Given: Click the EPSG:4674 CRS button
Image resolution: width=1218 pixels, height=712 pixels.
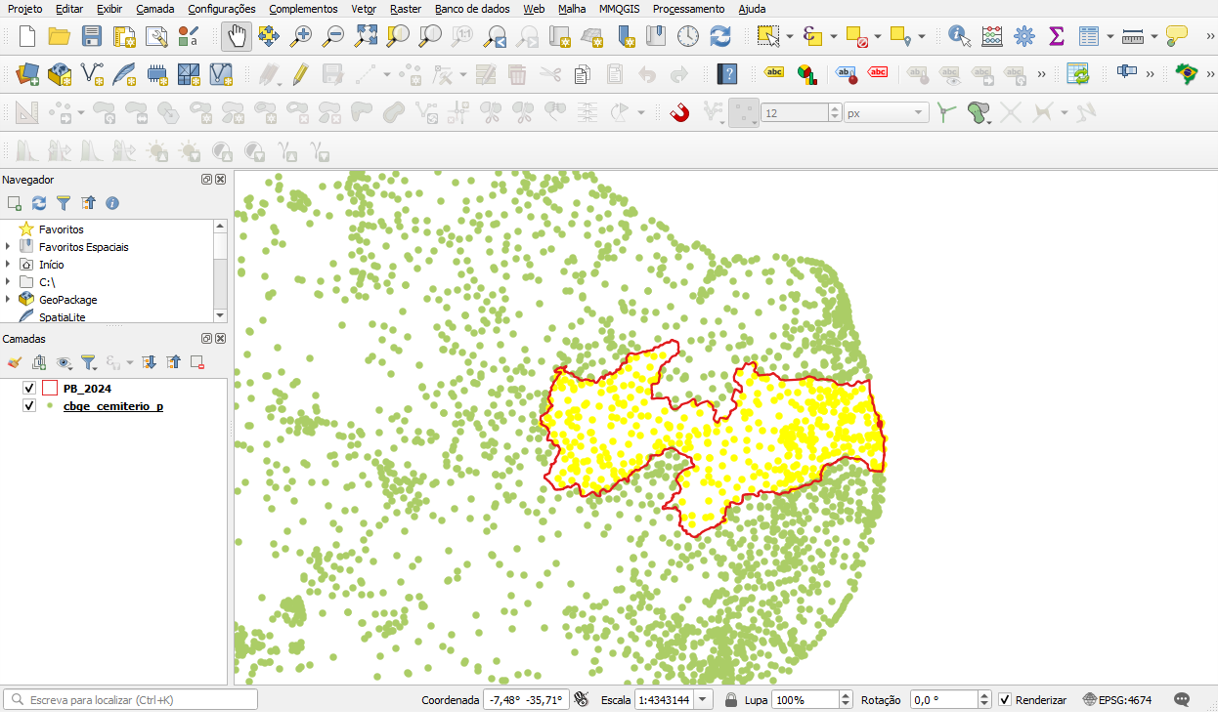Looking at the screenshot, I should point(1117,700).
